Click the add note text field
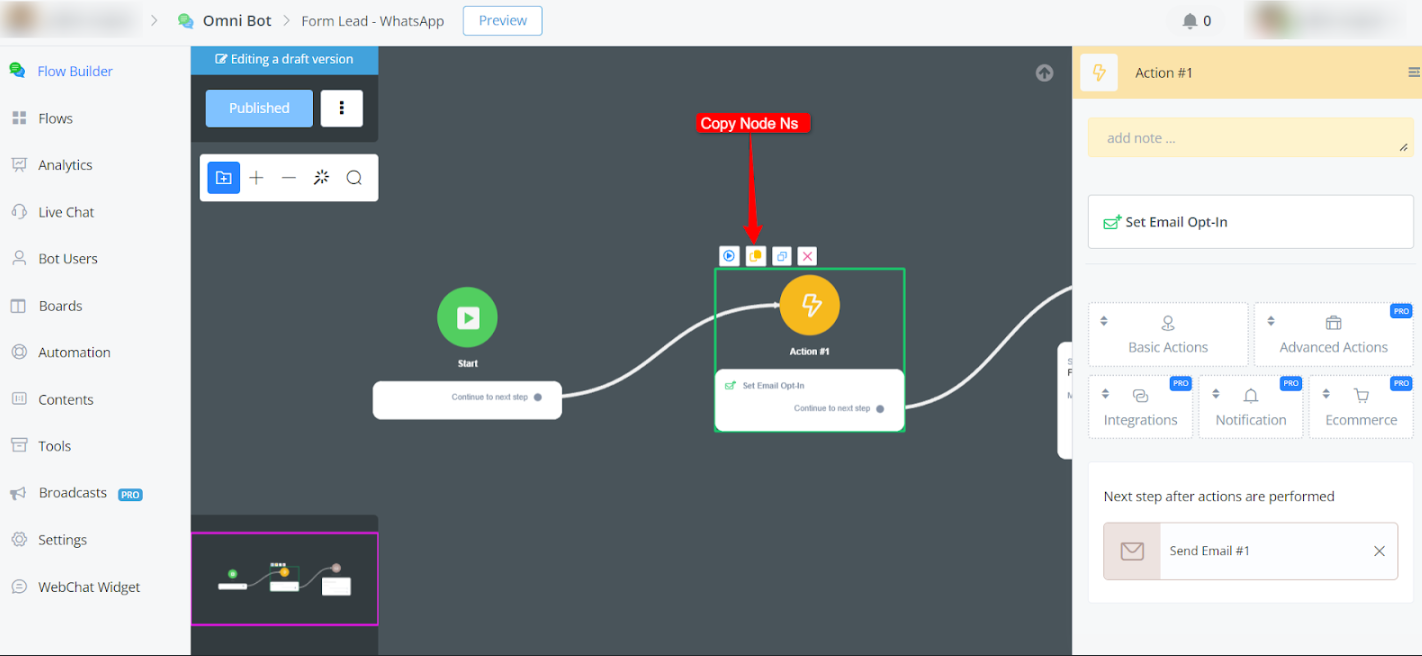This screenshot has height=656, width=1422. (x=1250, y=138)
